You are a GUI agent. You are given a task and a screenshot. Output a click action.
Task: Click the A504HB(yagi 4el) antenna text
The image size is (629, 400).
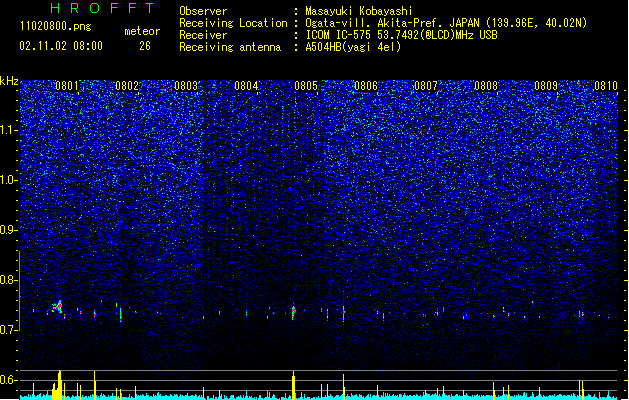[x=353, y=47]
